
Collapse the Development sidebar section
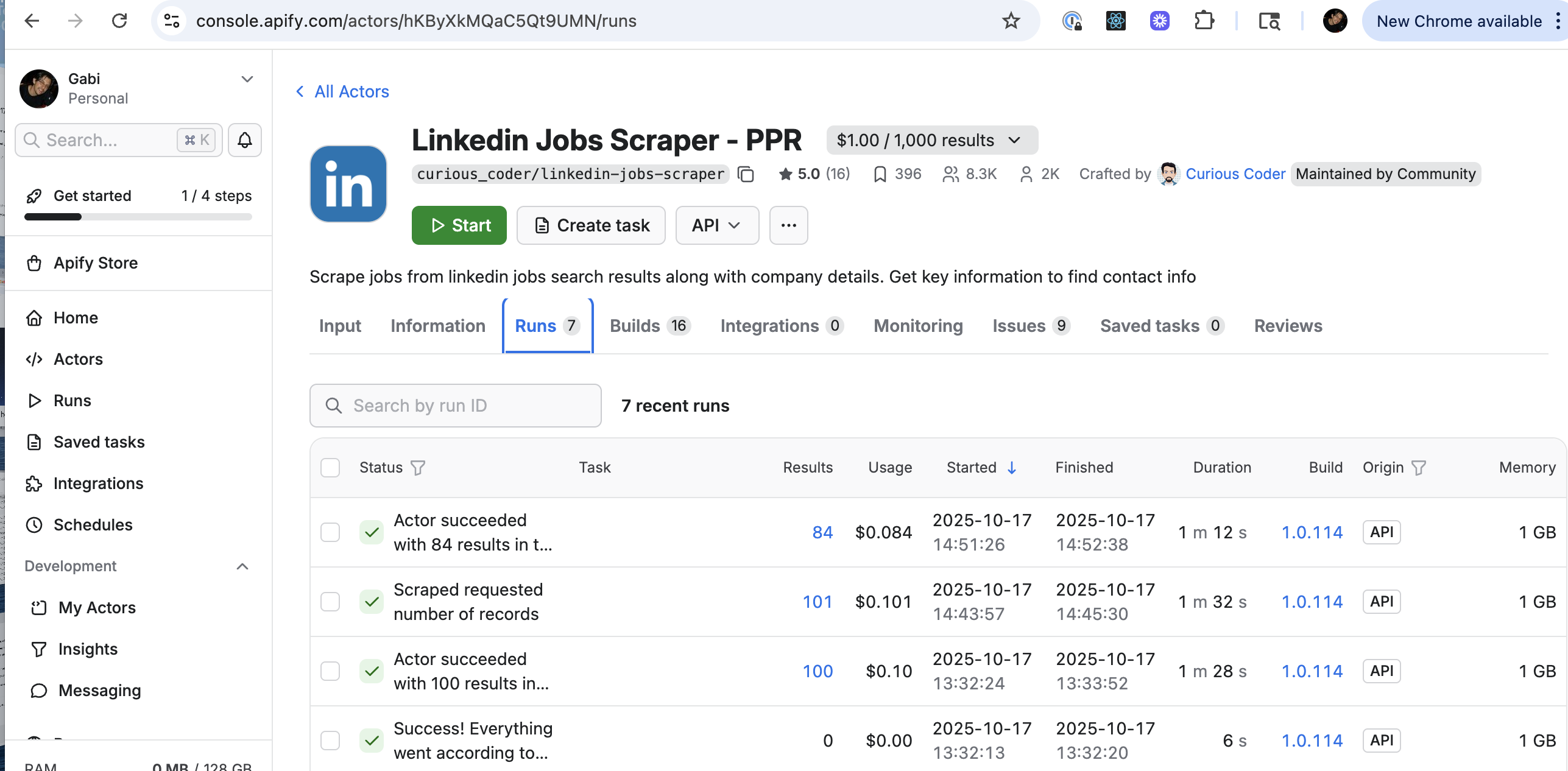pos(242,566)
